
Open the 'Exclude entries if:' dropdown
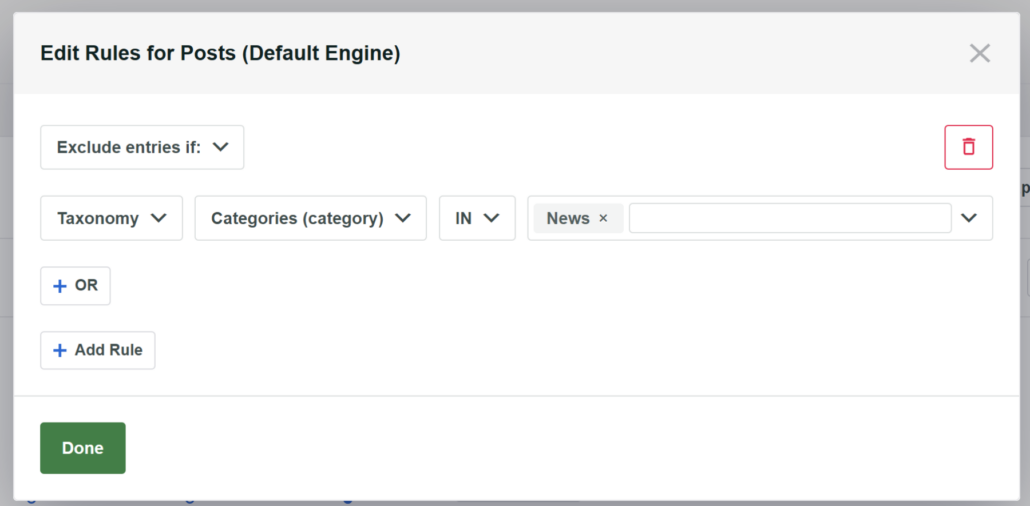pyautogui.click(x=141, y=147)
